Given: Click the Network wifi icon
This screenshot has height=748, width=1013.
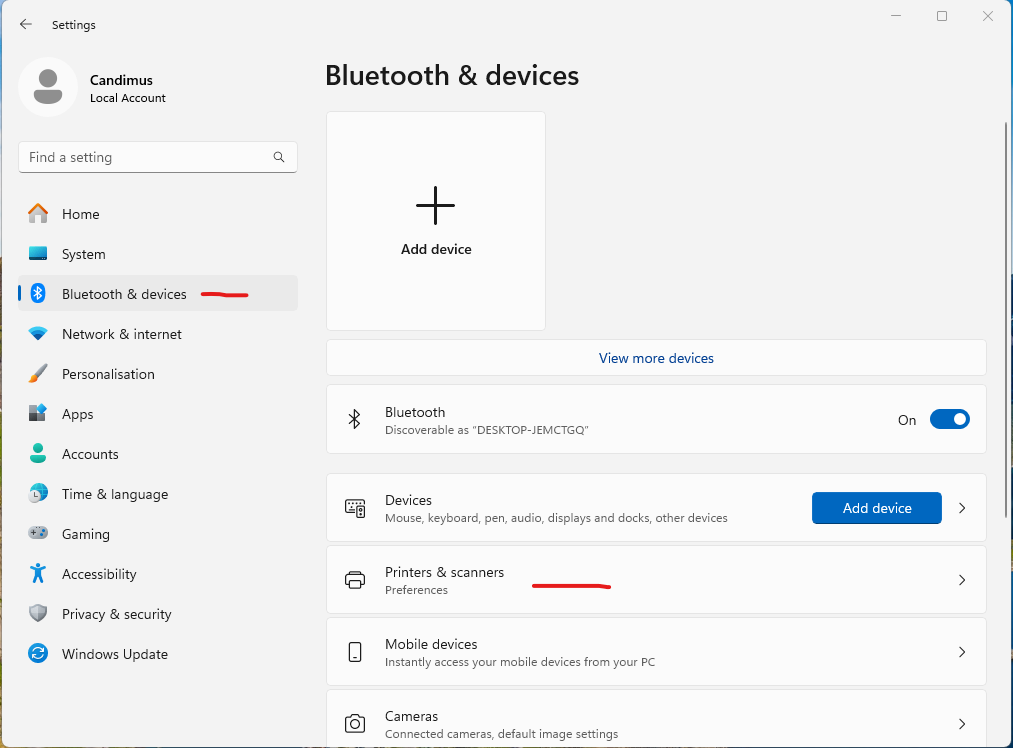Looking at the screenshot, I should (x=38, y=334).
